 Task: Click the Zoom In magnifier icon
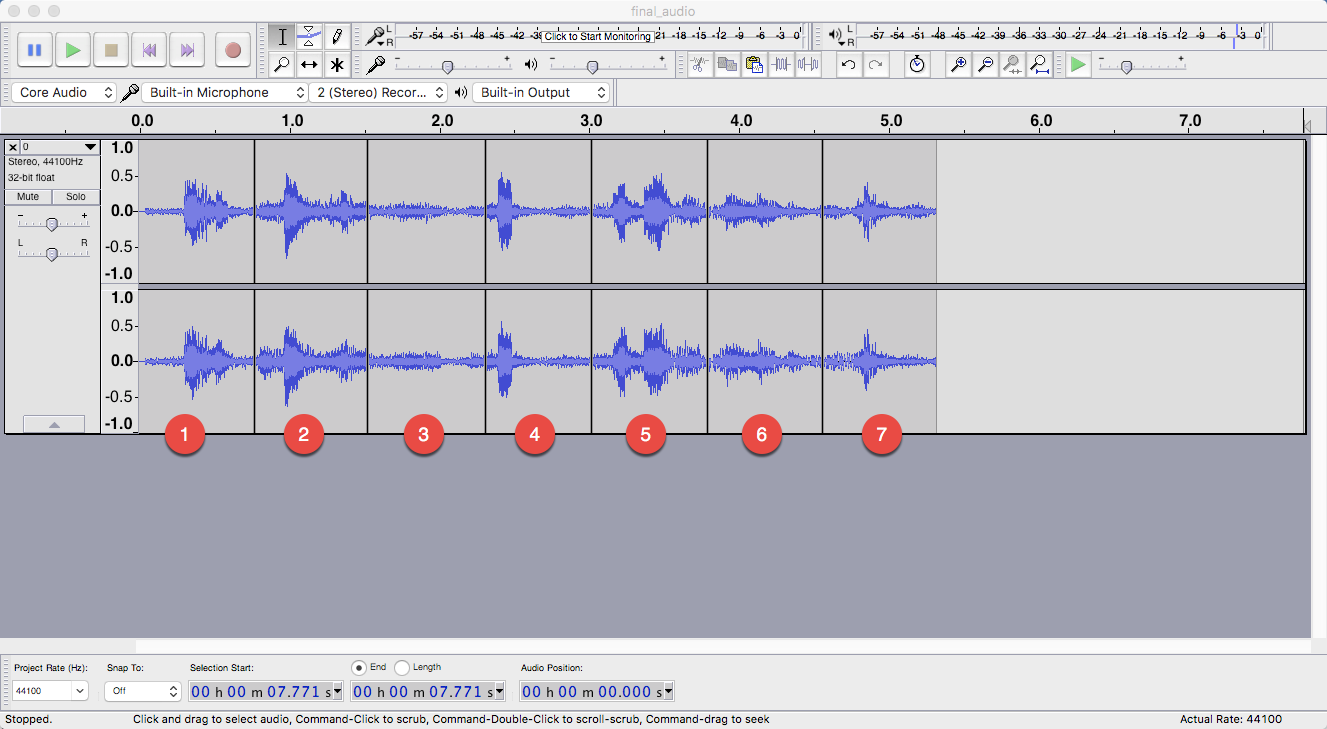(958, 65)
